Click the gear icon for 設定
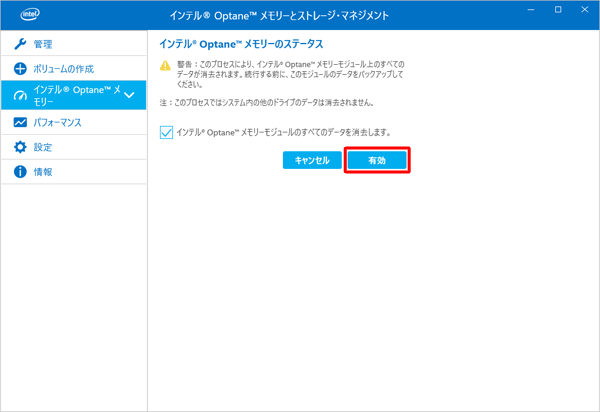The height and width of the screenshot is (412, 600). point(20,147)
